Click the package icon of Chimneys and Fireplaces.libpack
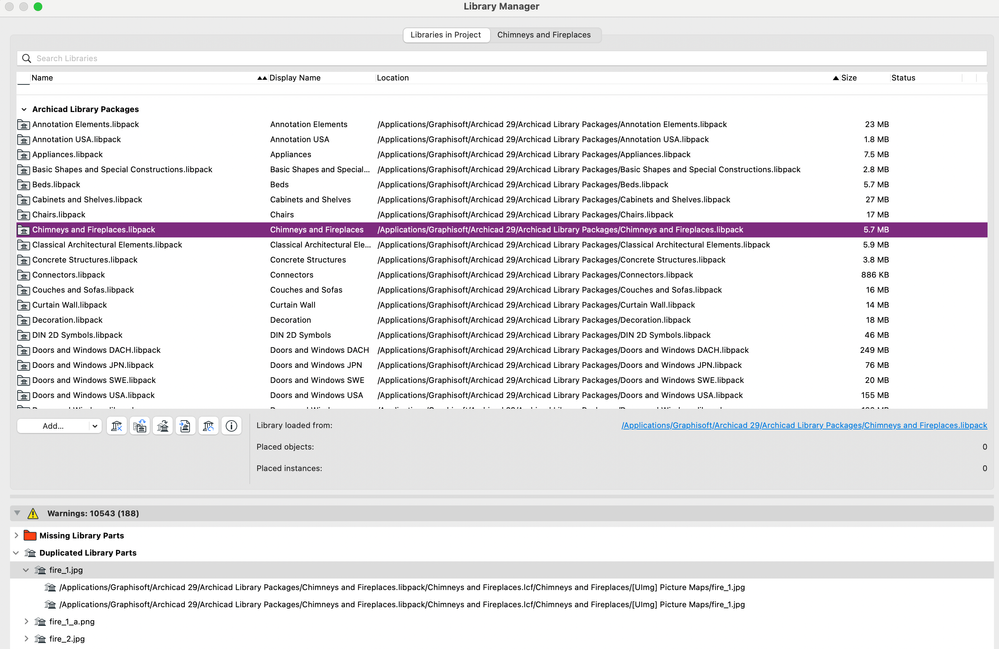Image resolution: width=999 pixels, height=649 pixels. pos(24,230)
